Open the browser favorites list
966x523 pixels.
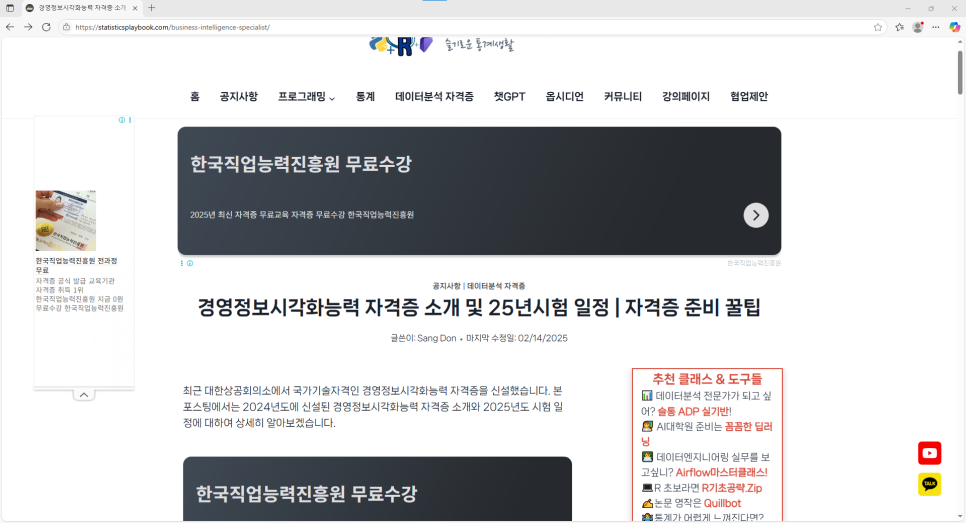899,27
